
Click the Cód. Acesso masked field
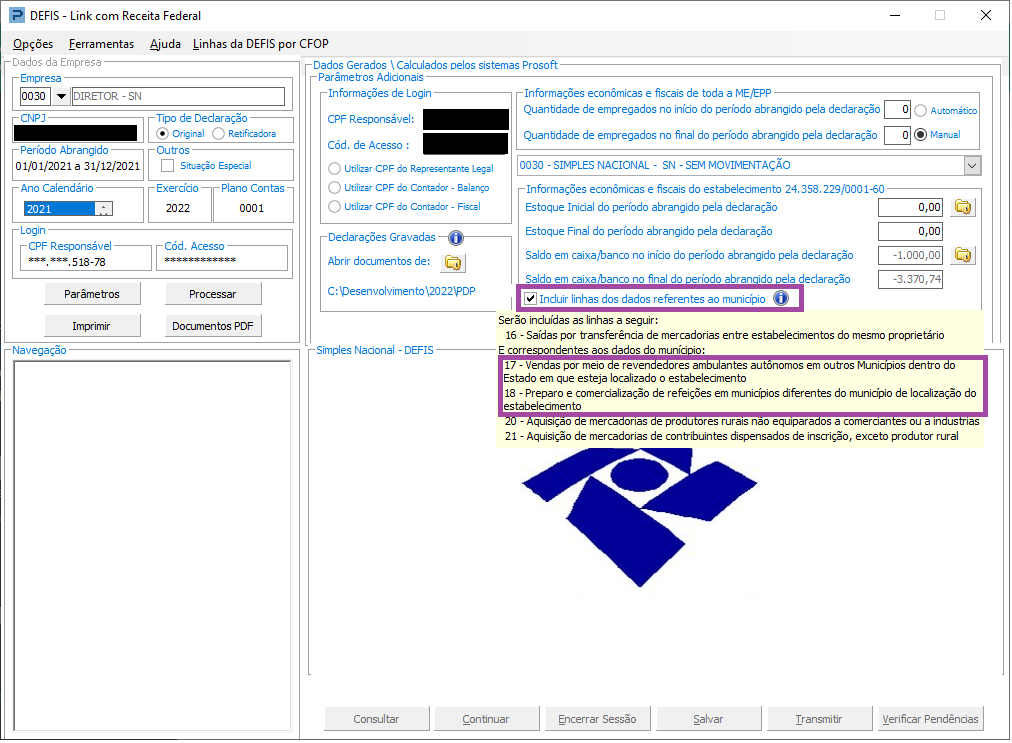click(x=221, y=260)
